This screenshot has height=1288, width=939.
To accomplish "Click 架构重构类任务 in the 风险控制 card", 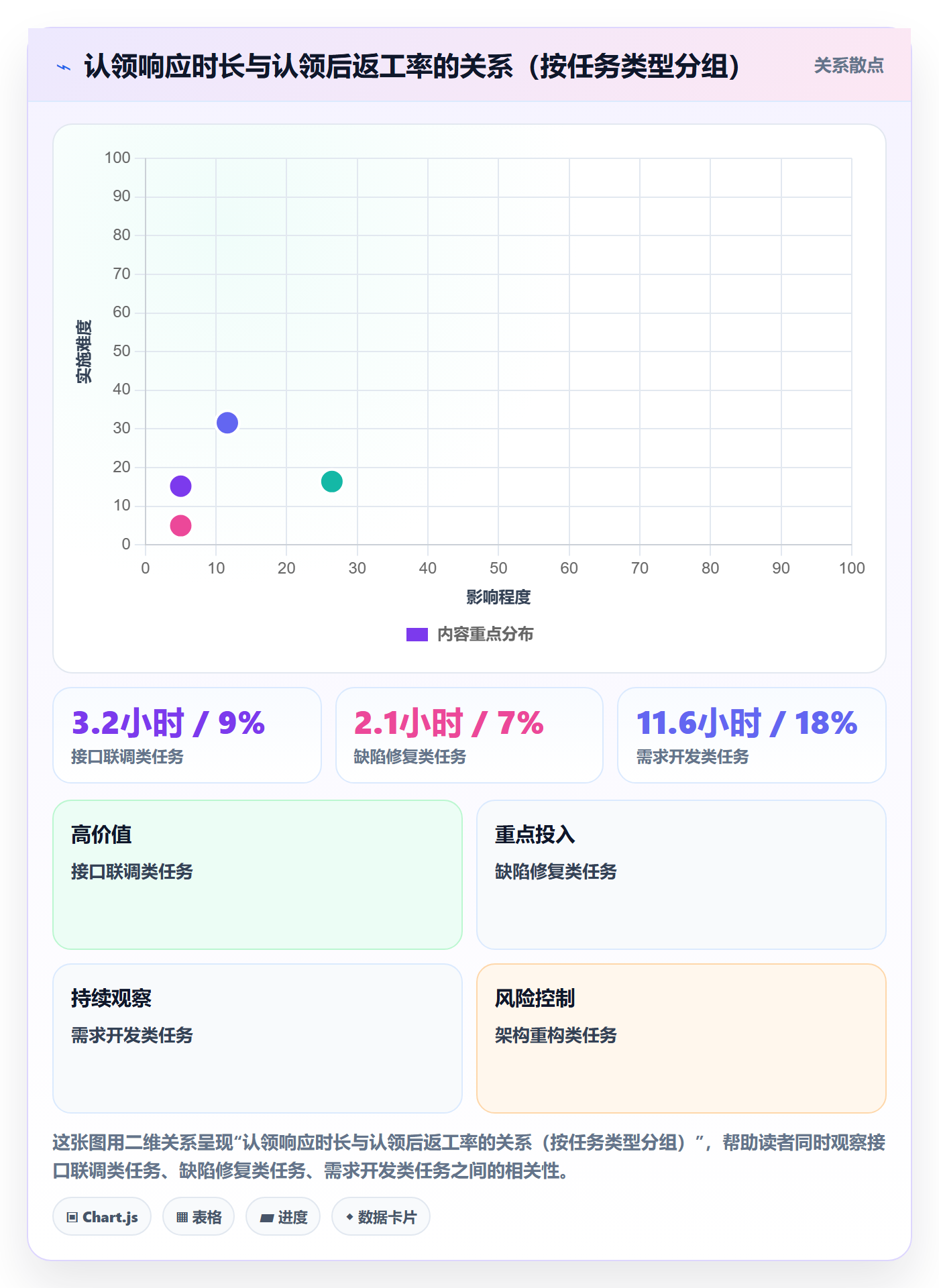I will [x=556, y=1035].
